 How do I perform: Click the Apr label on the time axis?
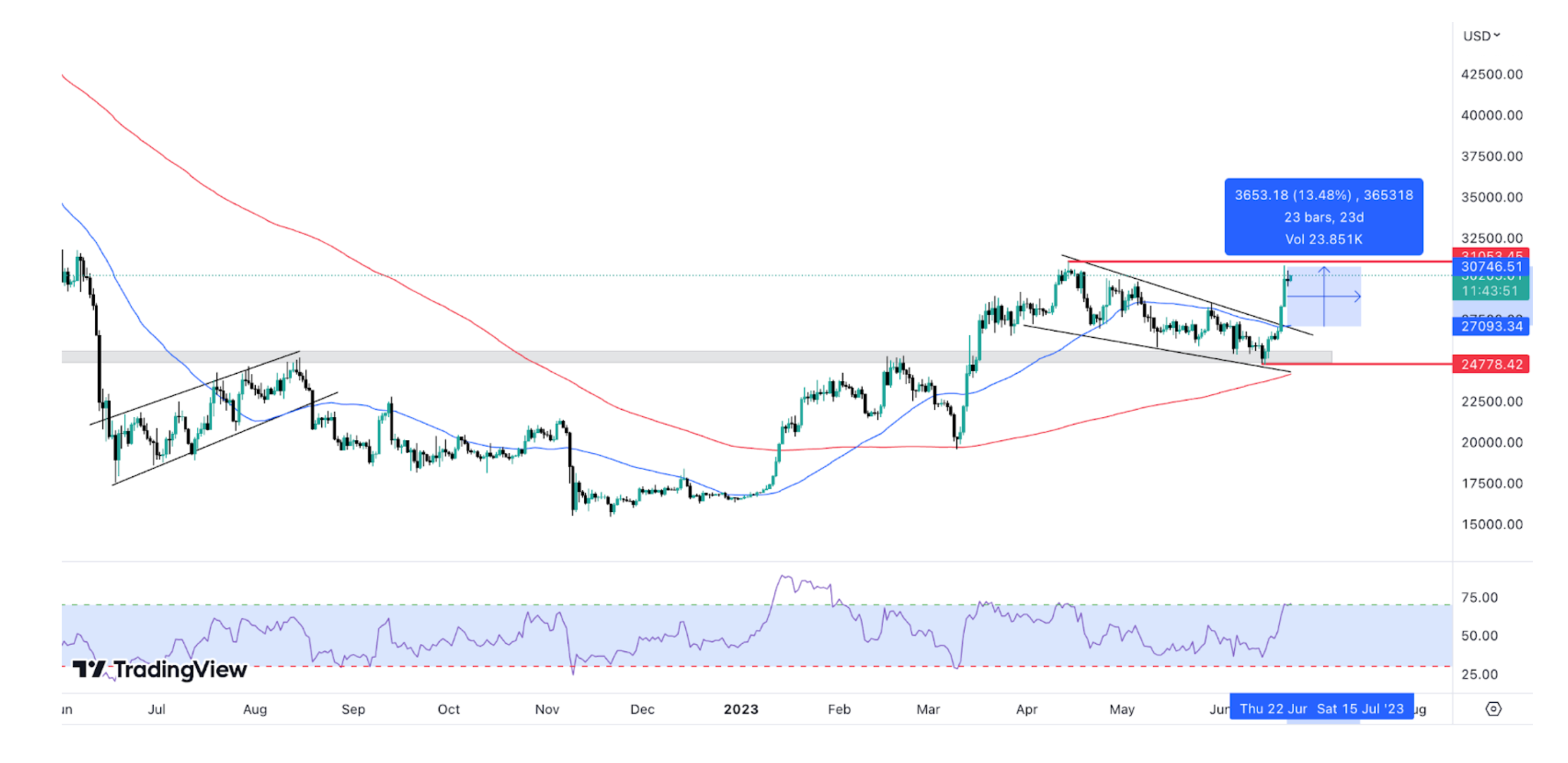click(x=1026, y=709)
